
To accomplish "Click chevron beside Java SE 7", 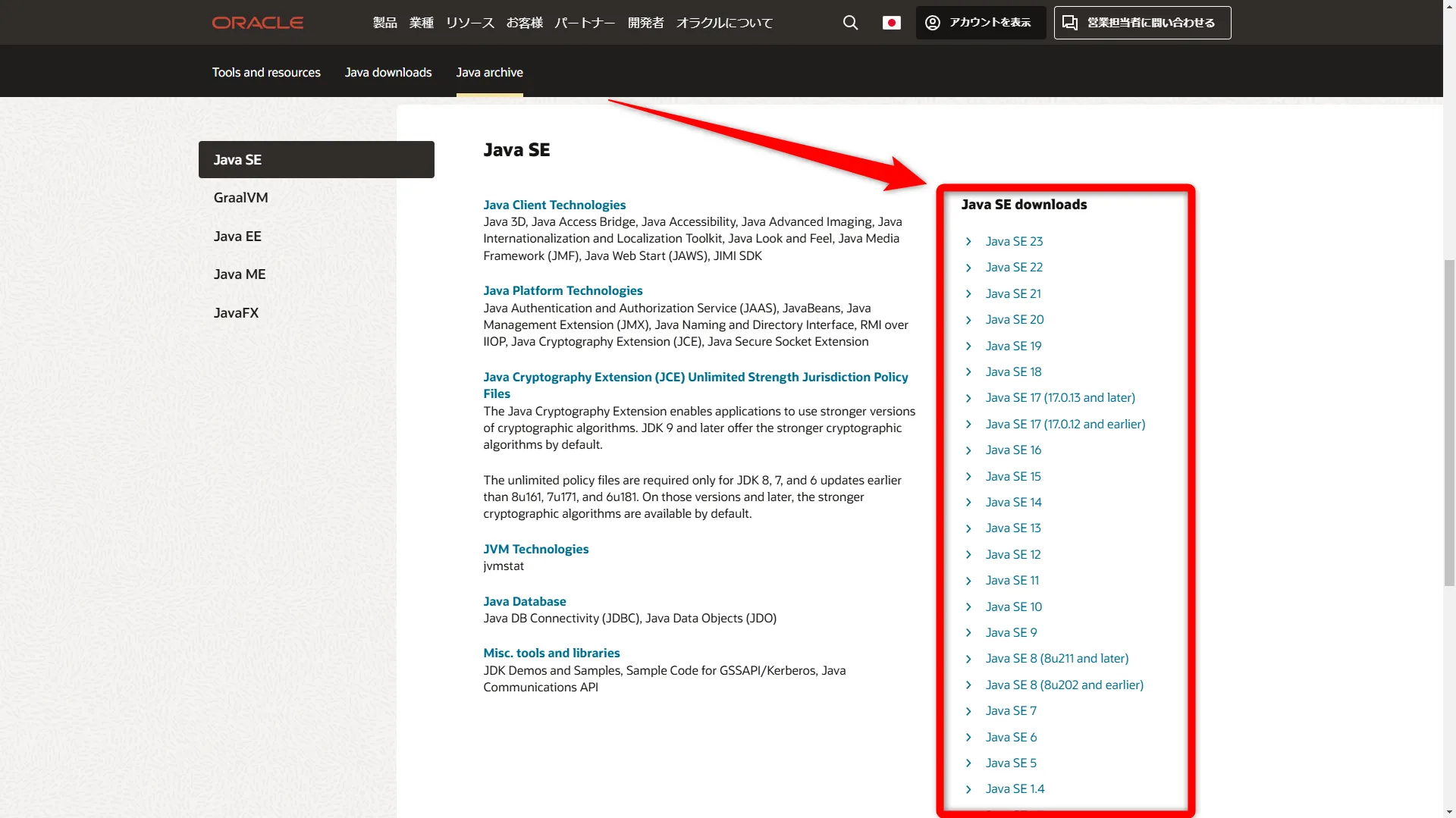I will (x=968, y=710).
